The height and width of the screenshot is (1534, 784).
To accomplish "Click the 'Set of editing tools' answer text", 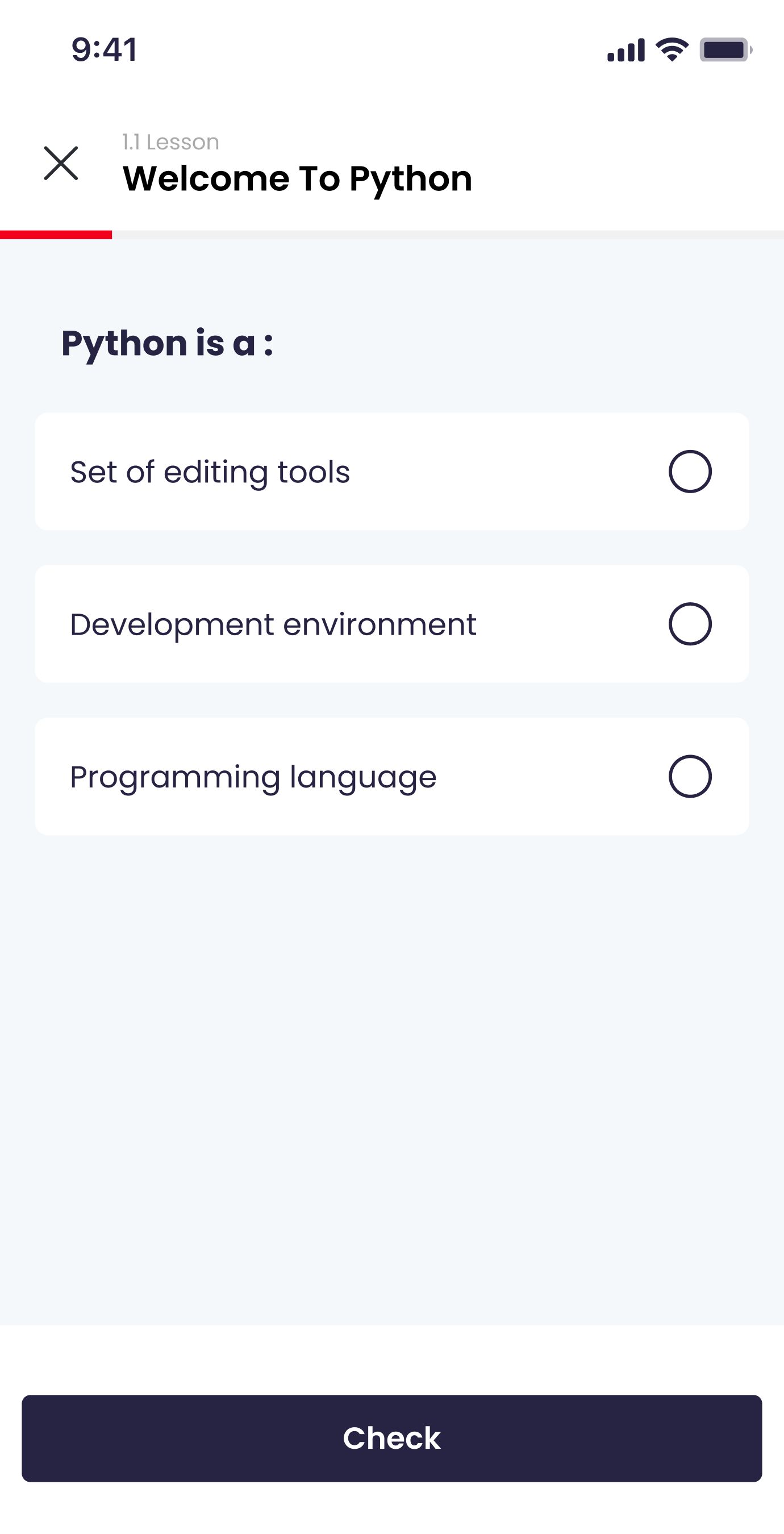I will [x=210, y=472].
